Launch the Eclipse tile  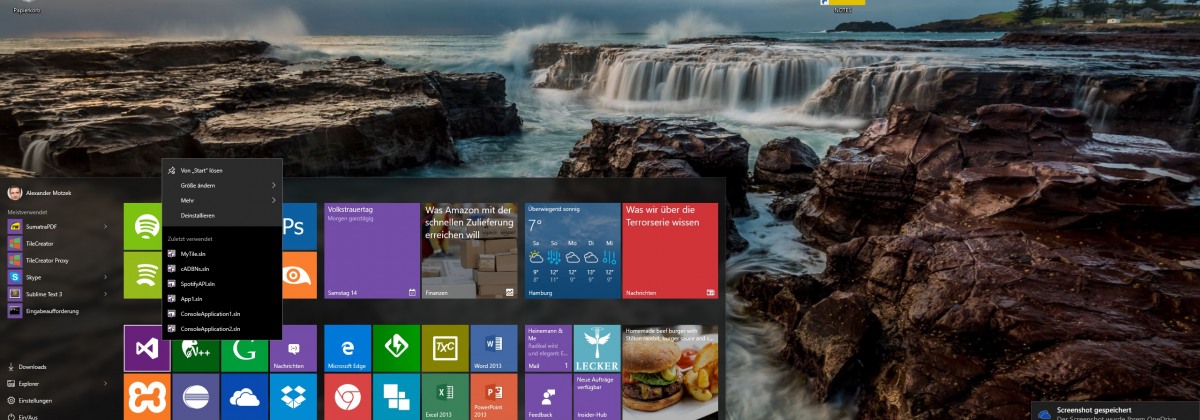196,397
